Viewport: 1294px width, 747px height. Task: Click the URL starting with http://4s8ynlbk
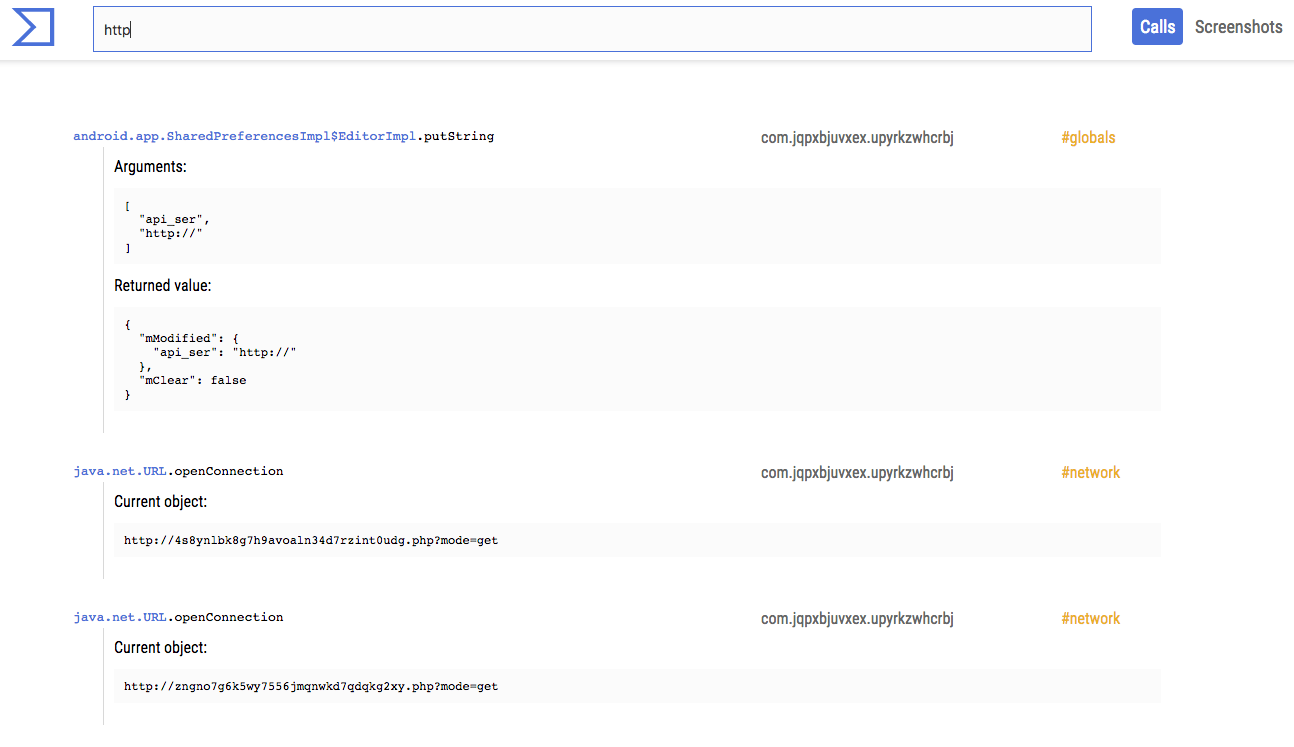[311, 540]
